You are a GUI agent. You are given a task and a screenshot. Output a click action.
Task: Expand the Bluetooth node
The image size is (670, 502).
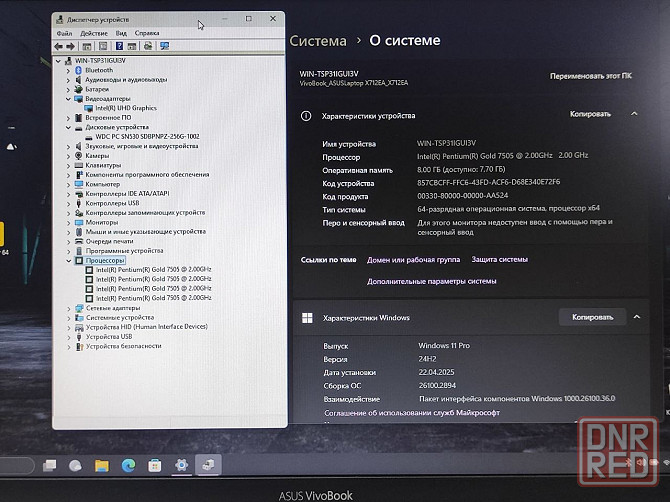pyautogui.click(x=68, y=70)
